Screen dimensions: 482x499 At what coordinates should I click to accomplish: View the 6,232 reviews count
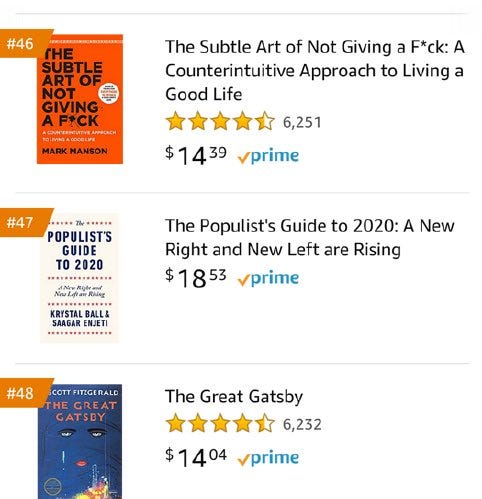click(x=302, y=424)
